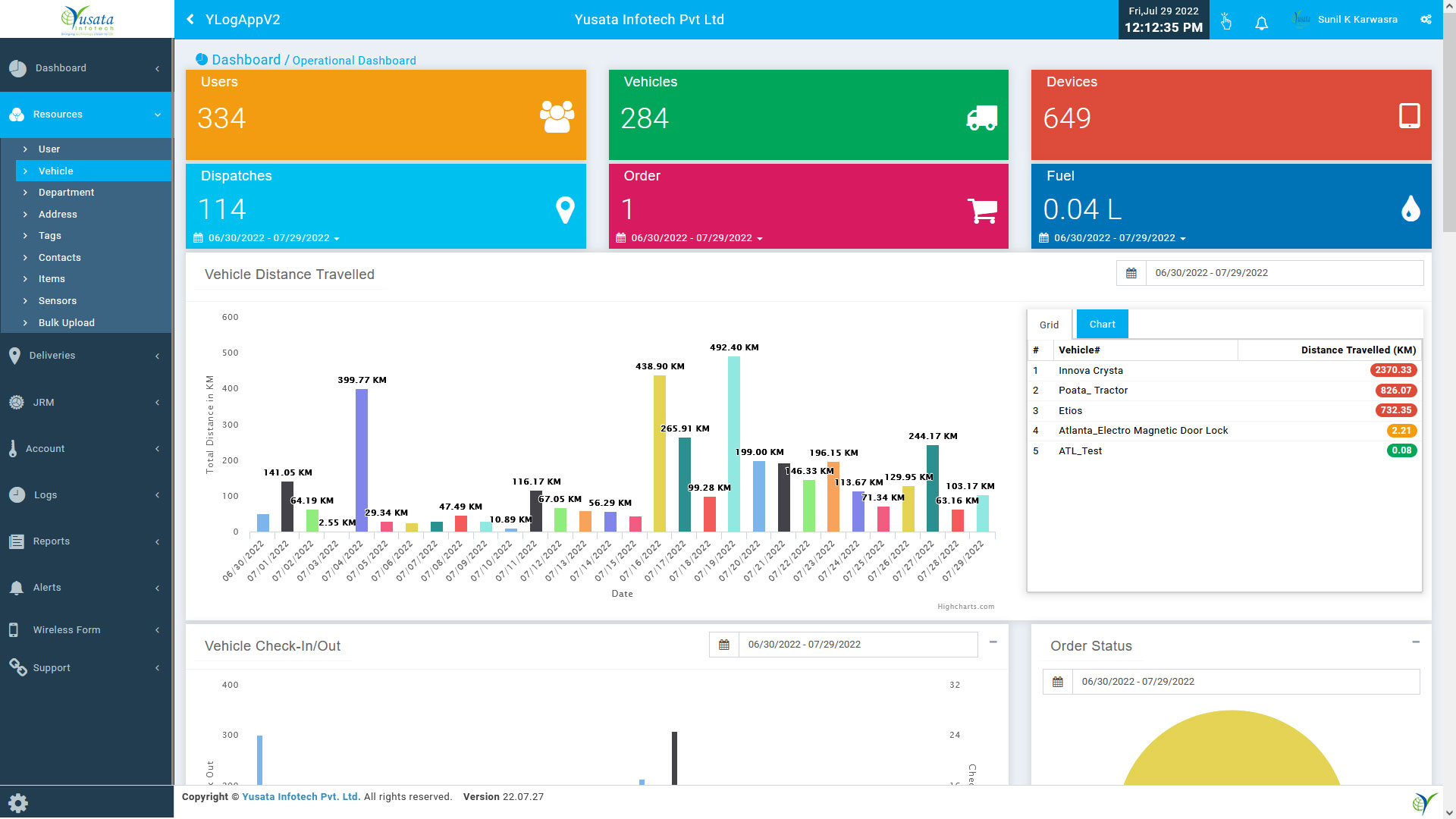Click the Wireless Form phone icon

14,630
